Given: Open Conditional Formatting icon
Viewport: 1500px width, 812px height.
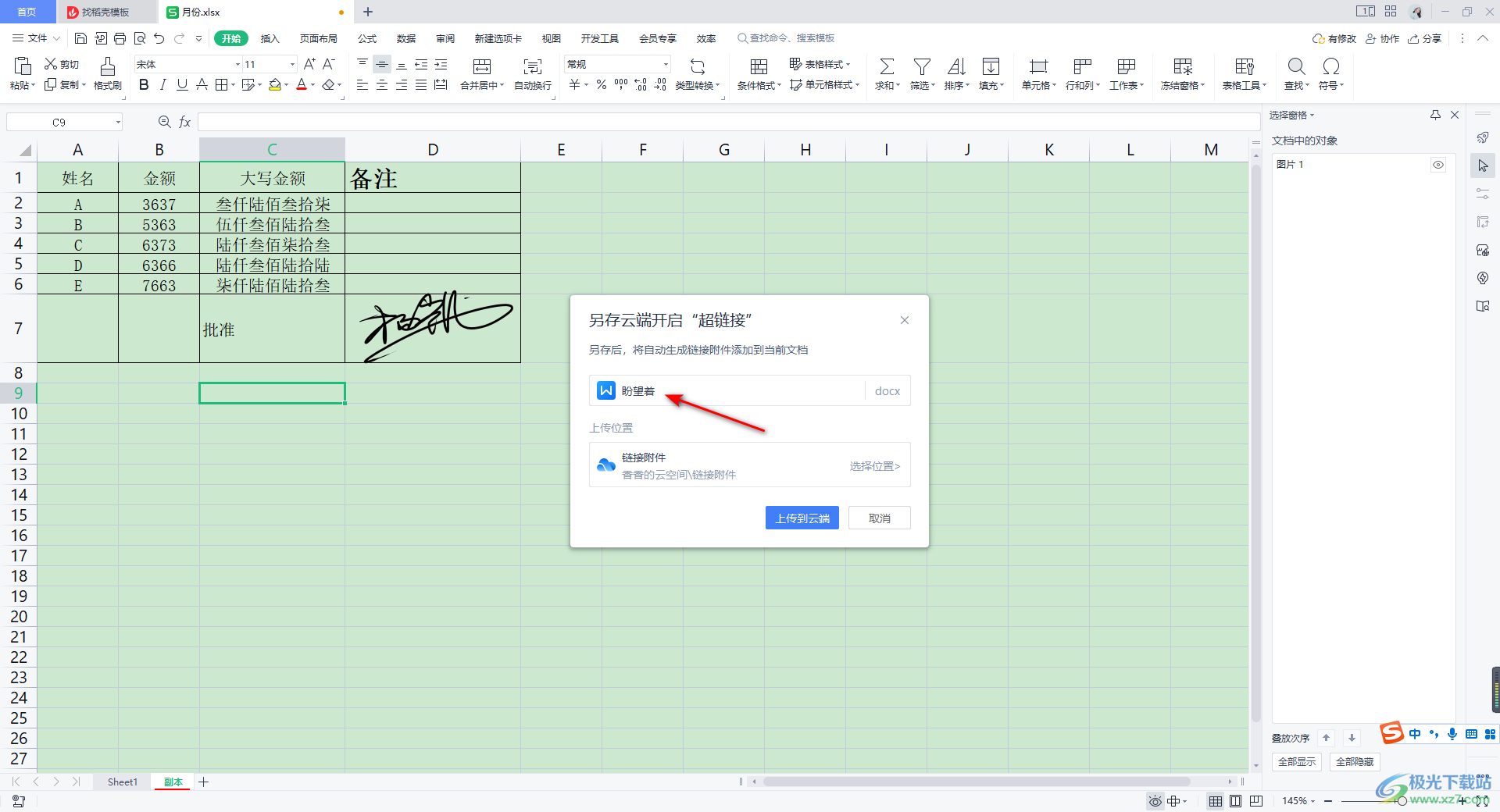Looking at the screenshot, I should tap(759, 66).
